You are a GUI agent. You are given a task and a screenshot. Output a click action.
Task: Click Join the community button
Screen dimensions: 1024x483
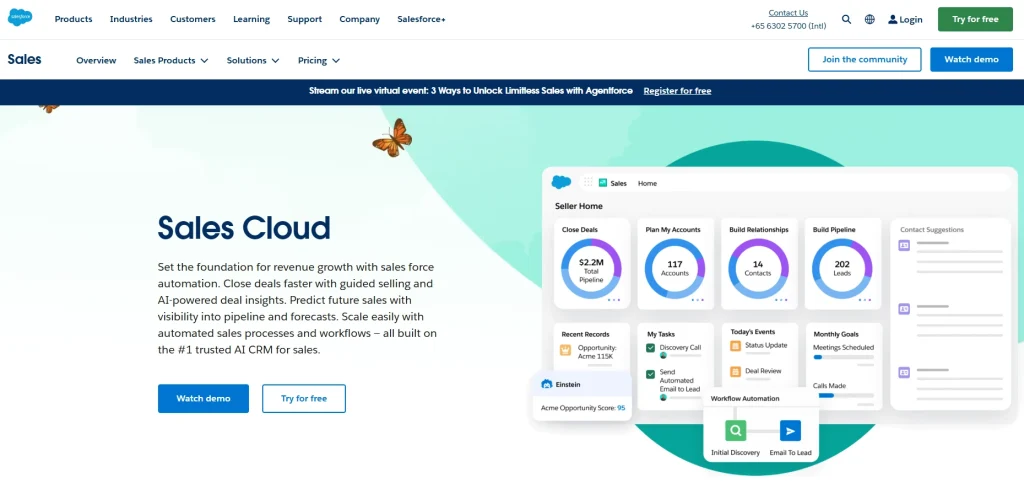(865, 59)
